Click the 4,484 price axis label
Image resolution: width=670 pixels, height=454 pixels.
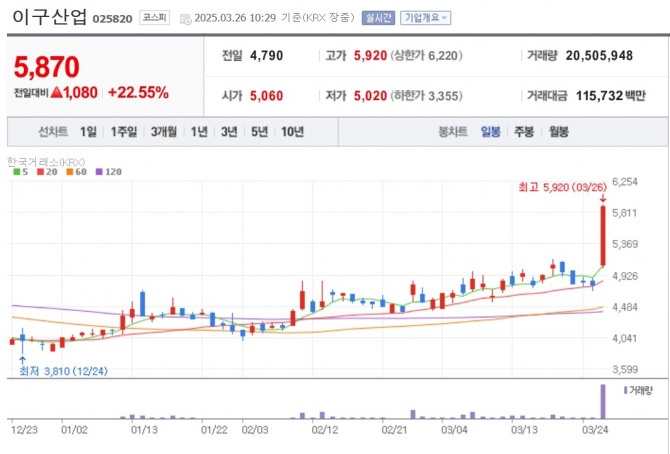[x=625, y=307]
